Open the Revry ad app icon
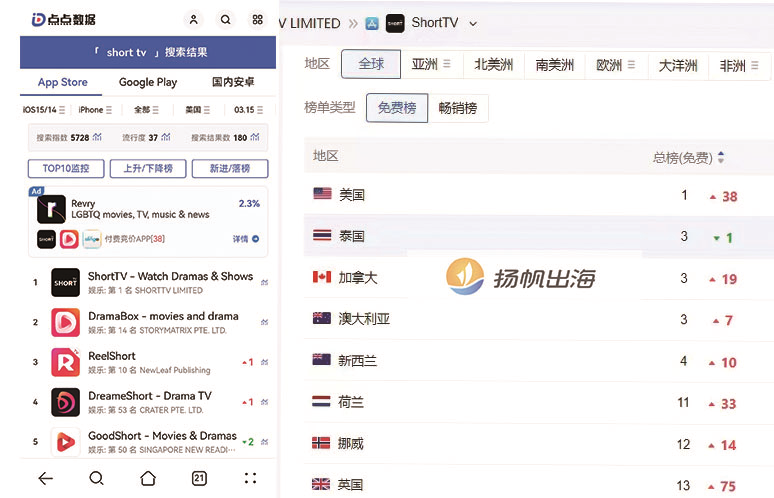Image resolution: width=774 pixels, height=498 pixels. pos(51,209)
